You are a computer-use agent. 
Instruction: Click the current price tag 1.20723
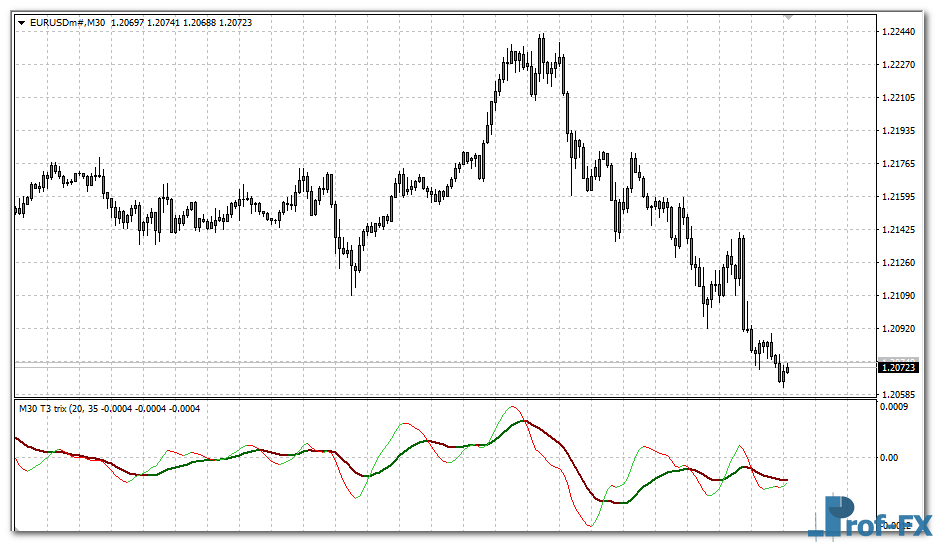point(898,368)
